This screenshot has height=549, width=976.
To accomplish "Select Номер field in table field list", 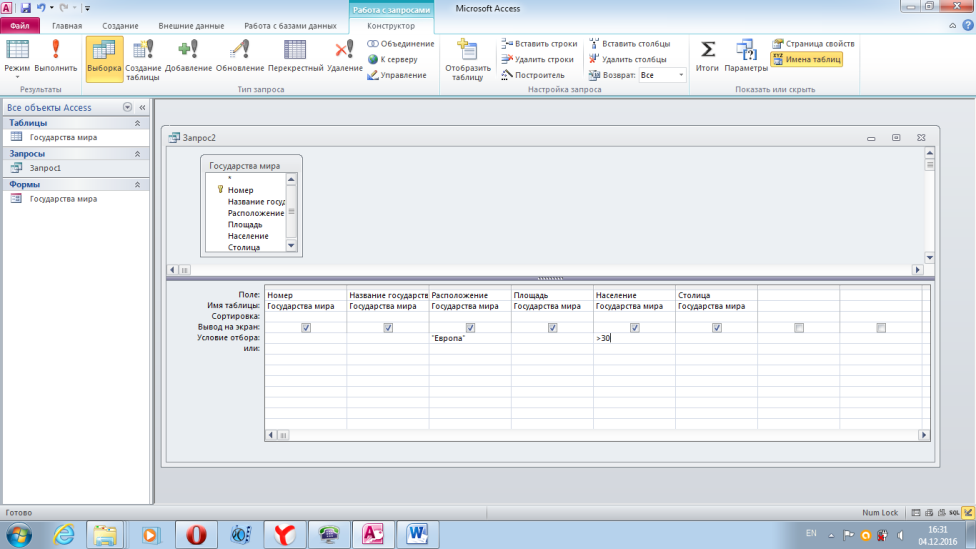I will (240, 190).
